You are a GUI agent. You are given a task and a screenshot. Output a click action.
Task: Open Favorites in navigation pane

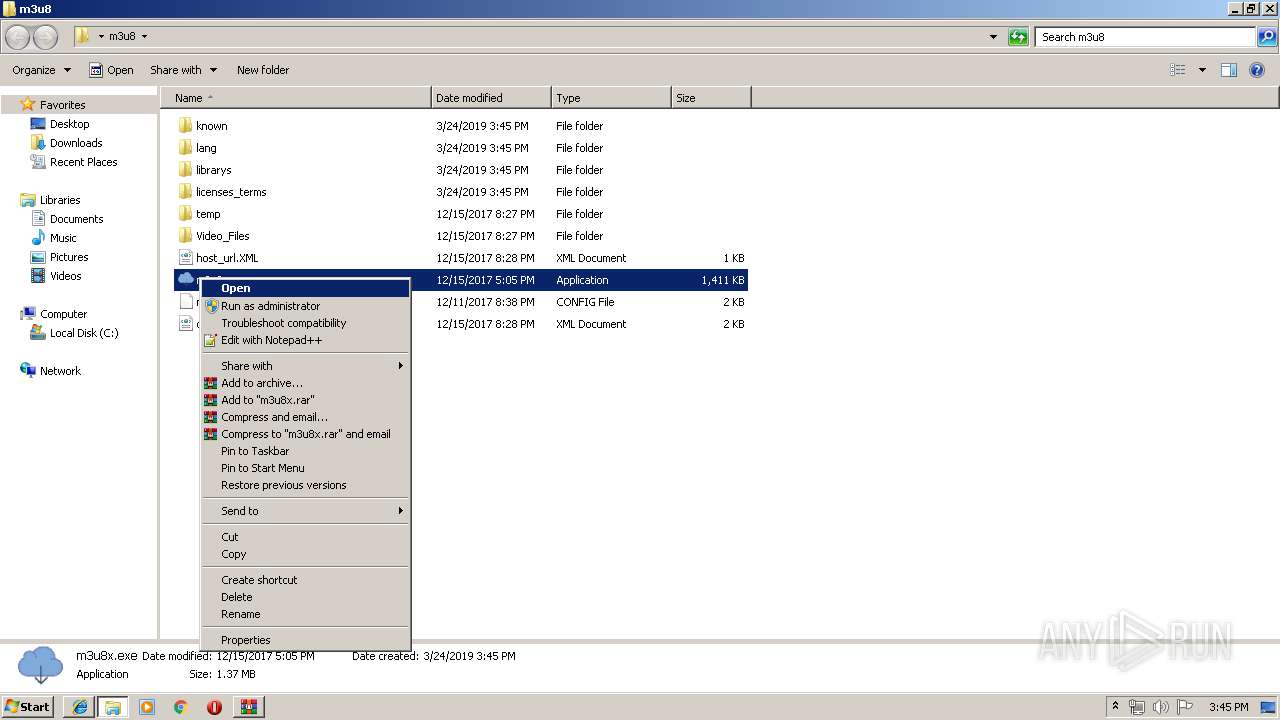click(x=62, y=105)
